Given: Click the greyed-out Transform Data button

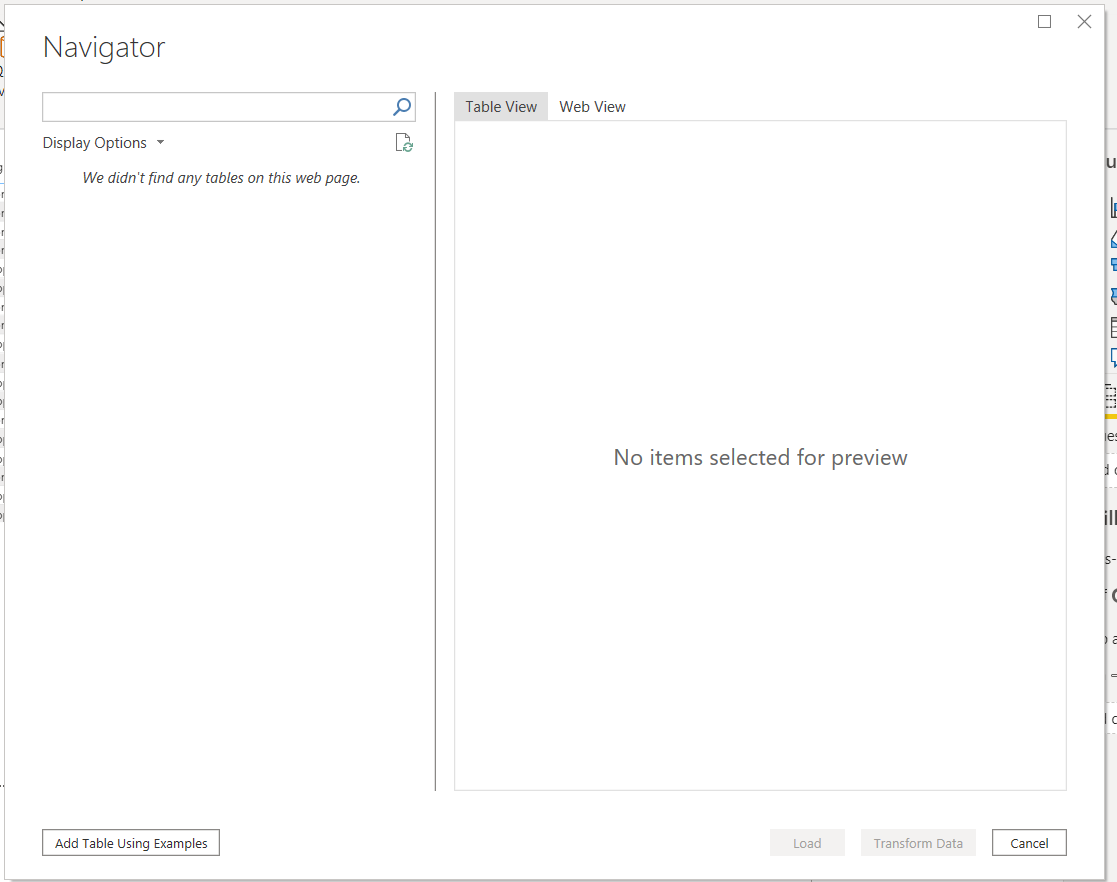Looking at the screenshot, I should [x=918, y=843].
